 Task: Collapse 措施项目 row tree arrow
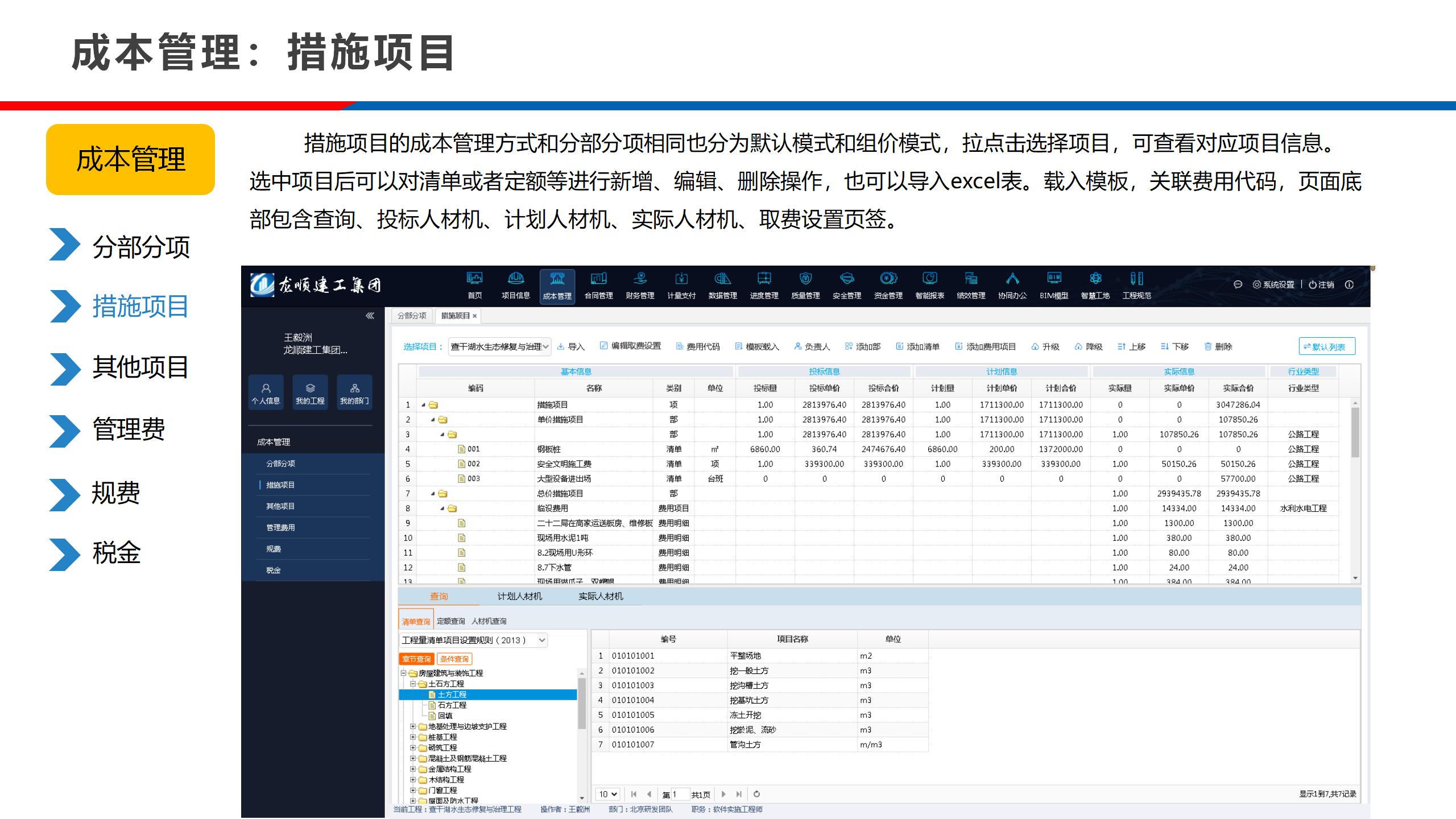coord(424,405)
